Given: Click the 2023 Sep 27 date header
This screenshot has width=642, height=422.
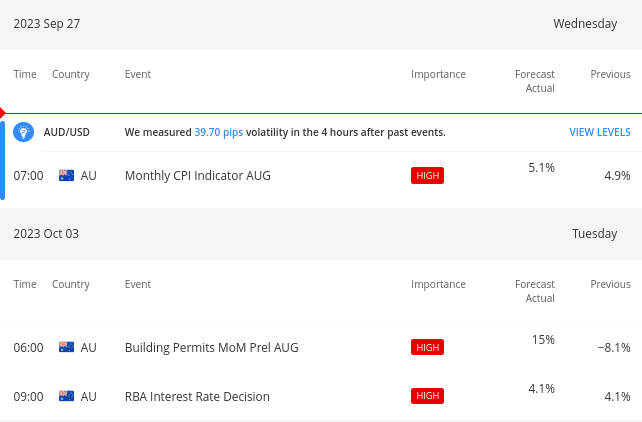Looking at the screenshot, I should pyautogui.click(x=47, y=24).
